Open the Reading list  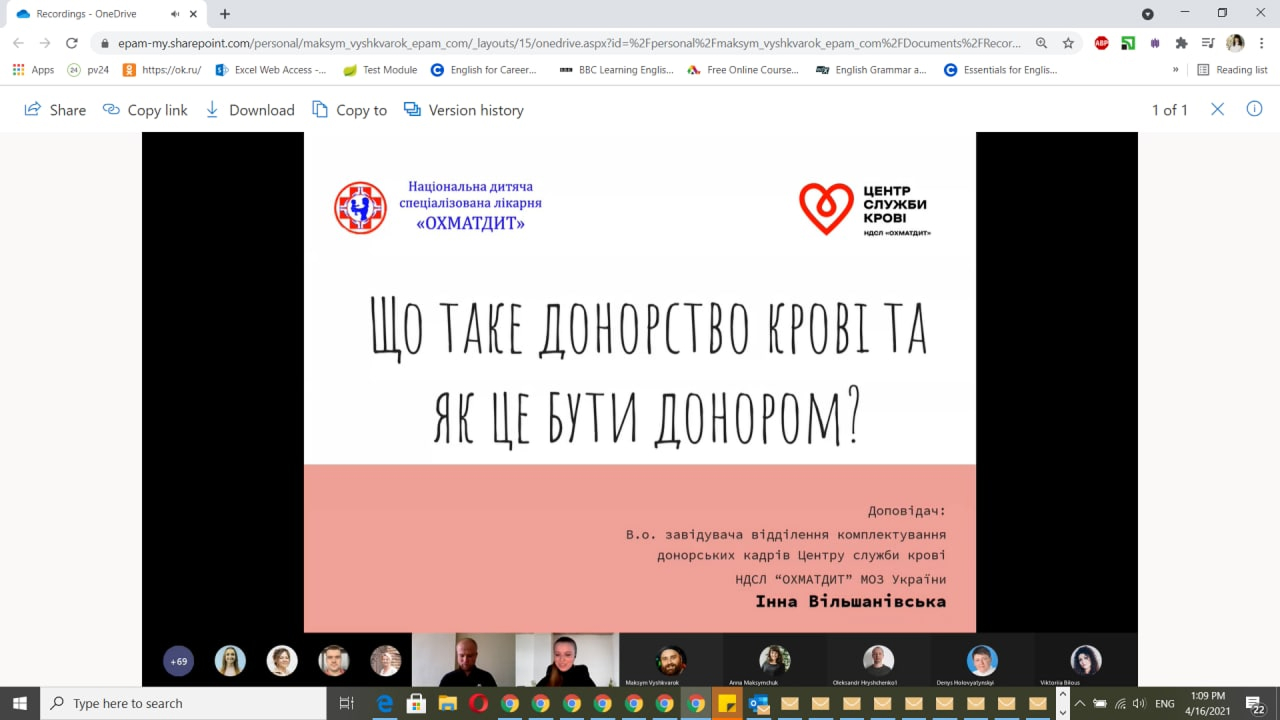pos(1232,70)
